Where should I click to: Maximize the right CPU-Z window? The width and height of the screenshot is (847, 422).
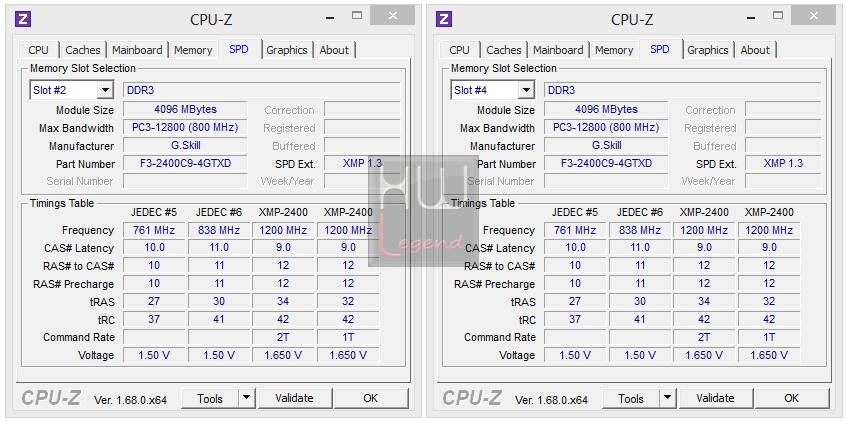coord(778,16)
